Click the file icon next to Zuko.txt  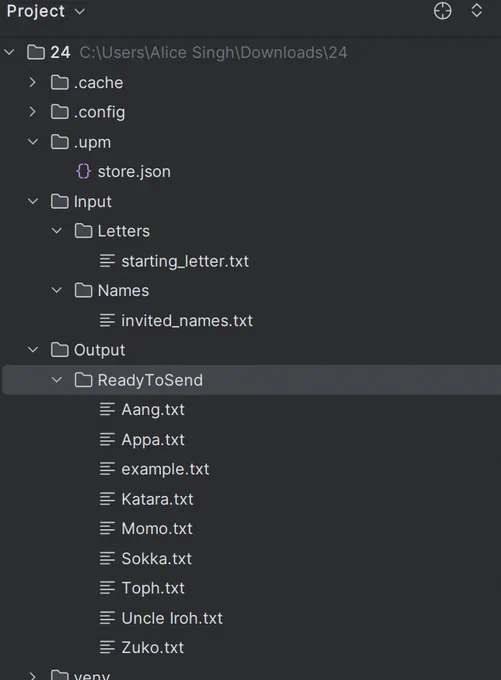(107, 647)
